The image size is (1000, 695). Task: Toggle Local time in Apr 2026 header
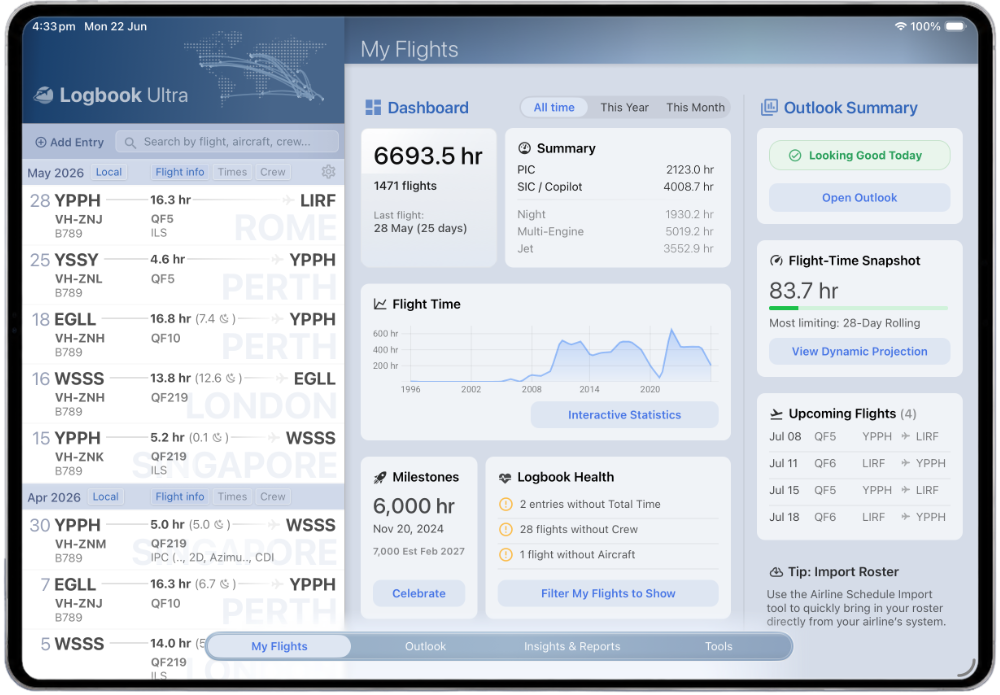click(x=105, y=497)
